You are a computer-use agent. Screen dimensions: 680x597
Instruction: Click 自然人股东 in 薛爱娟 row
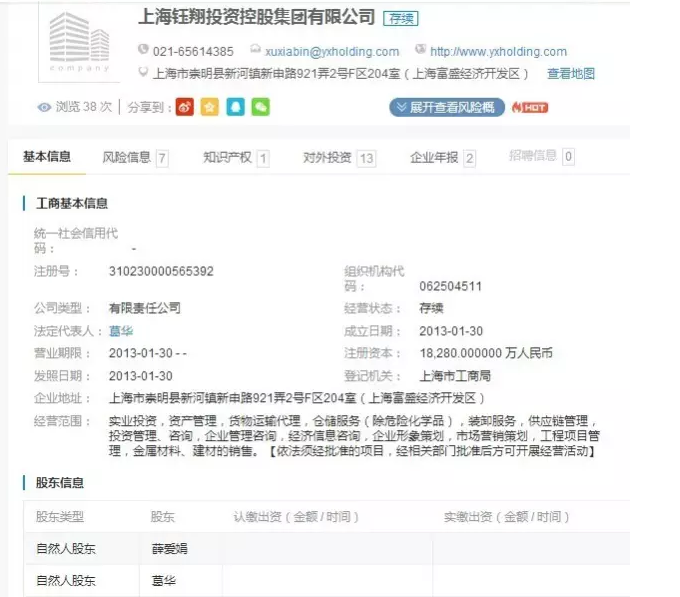[x=66, y=549]
